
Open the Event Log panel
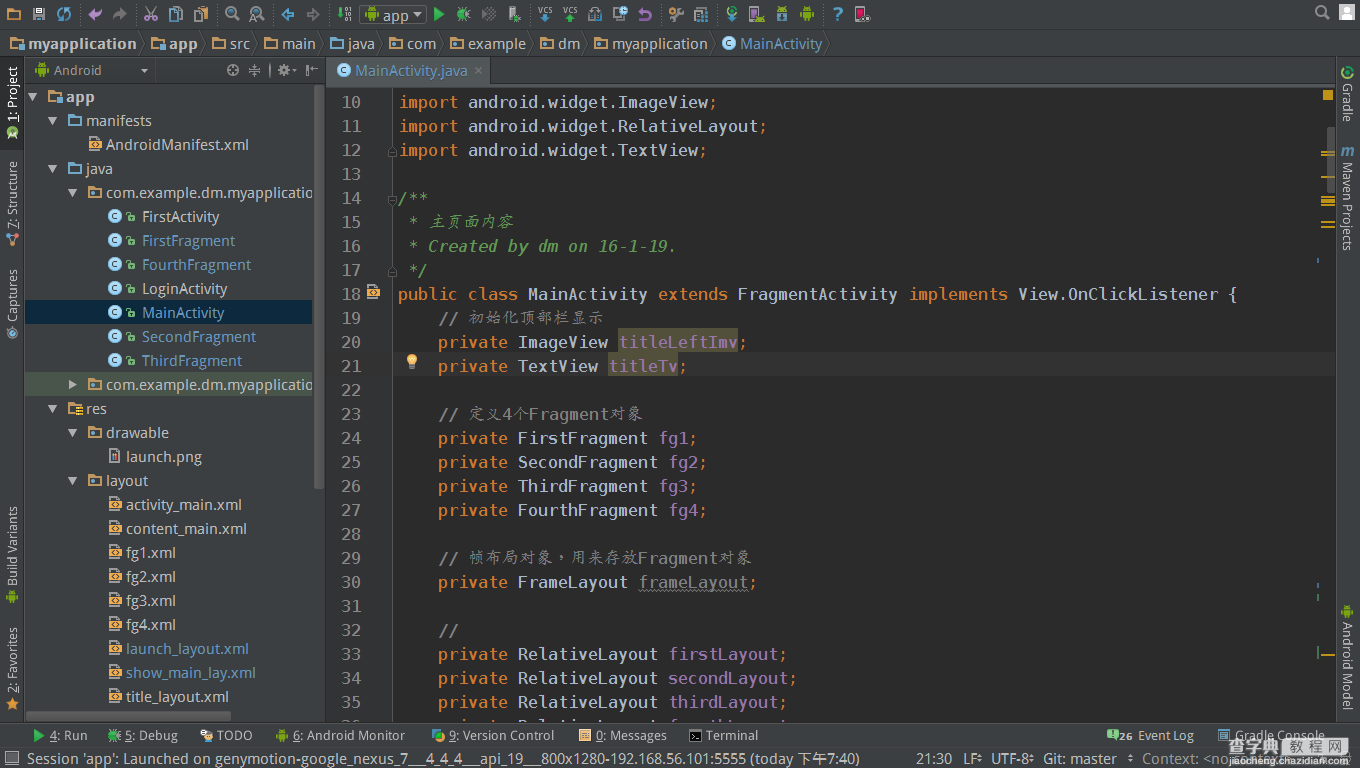pos(1152,735)
